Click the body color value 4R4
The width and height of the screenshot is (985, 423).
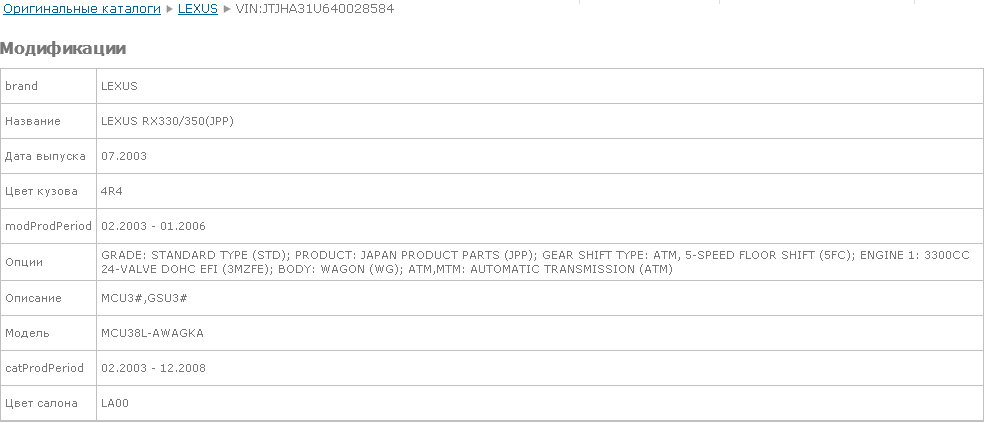(112, 191)
